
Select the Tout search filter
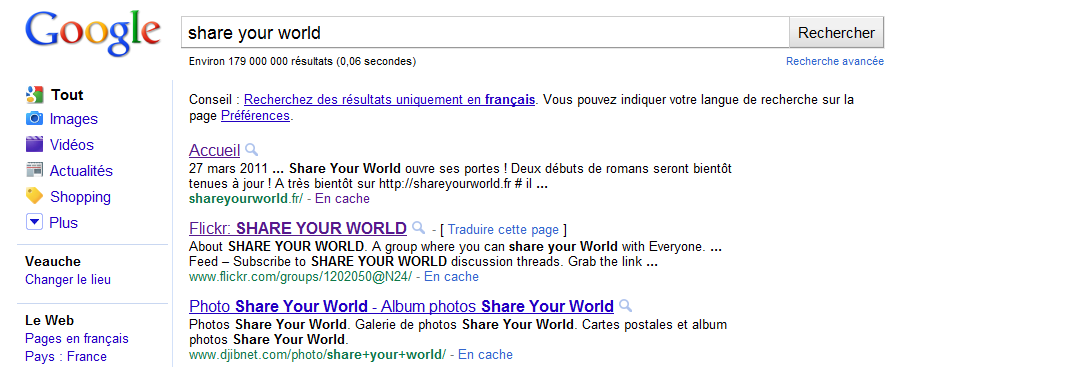[67, 95]
